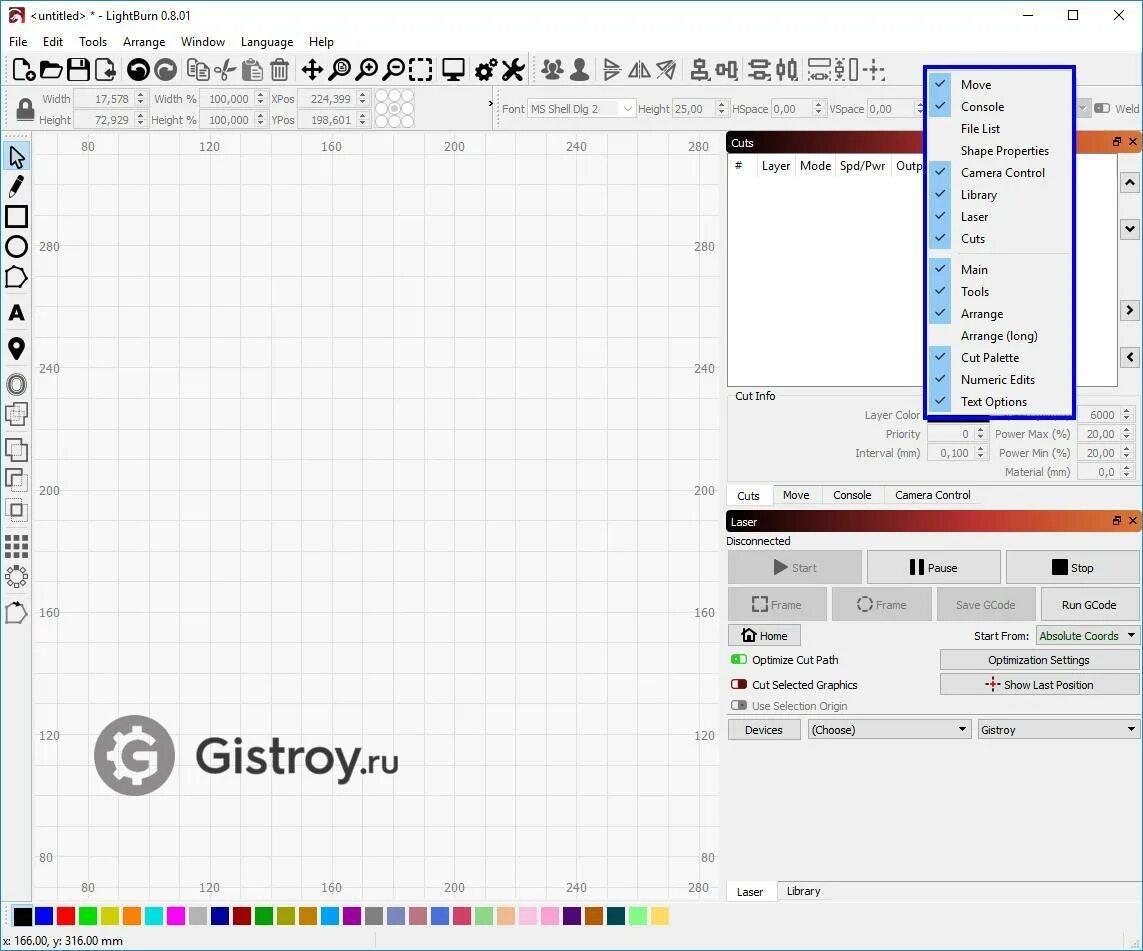Open Start From Absolute Coords dropdown
1143x951 pixels.
click(1087, 635)
